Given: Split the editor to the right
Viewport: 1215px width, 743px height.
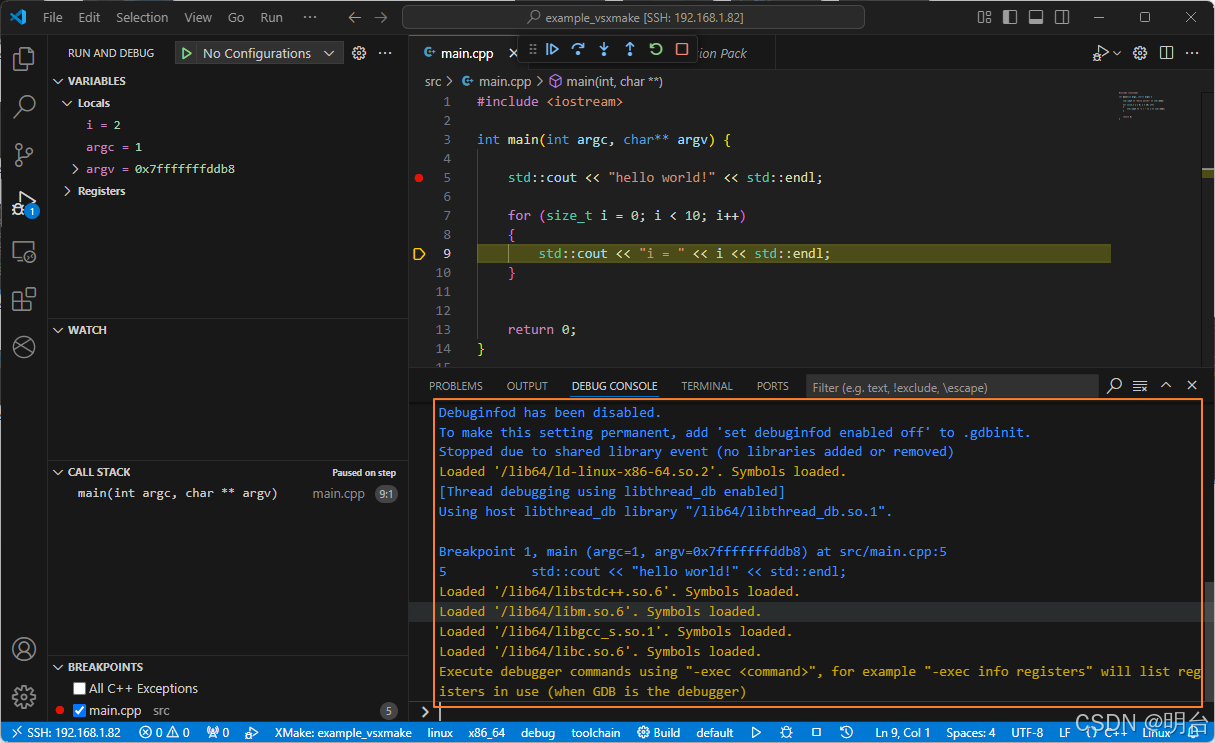Looking at the screenshot, I should coord(1166,53).
